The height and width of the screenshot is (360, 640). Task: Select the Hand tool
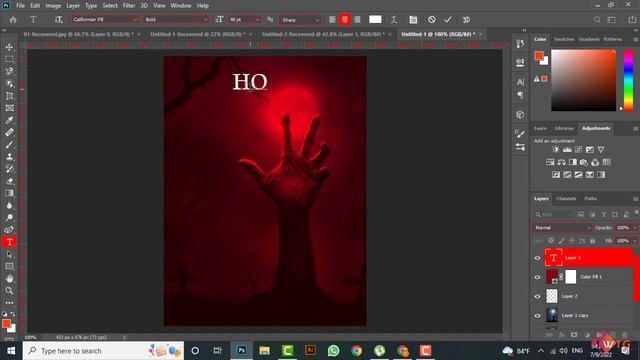click(9, 278)
